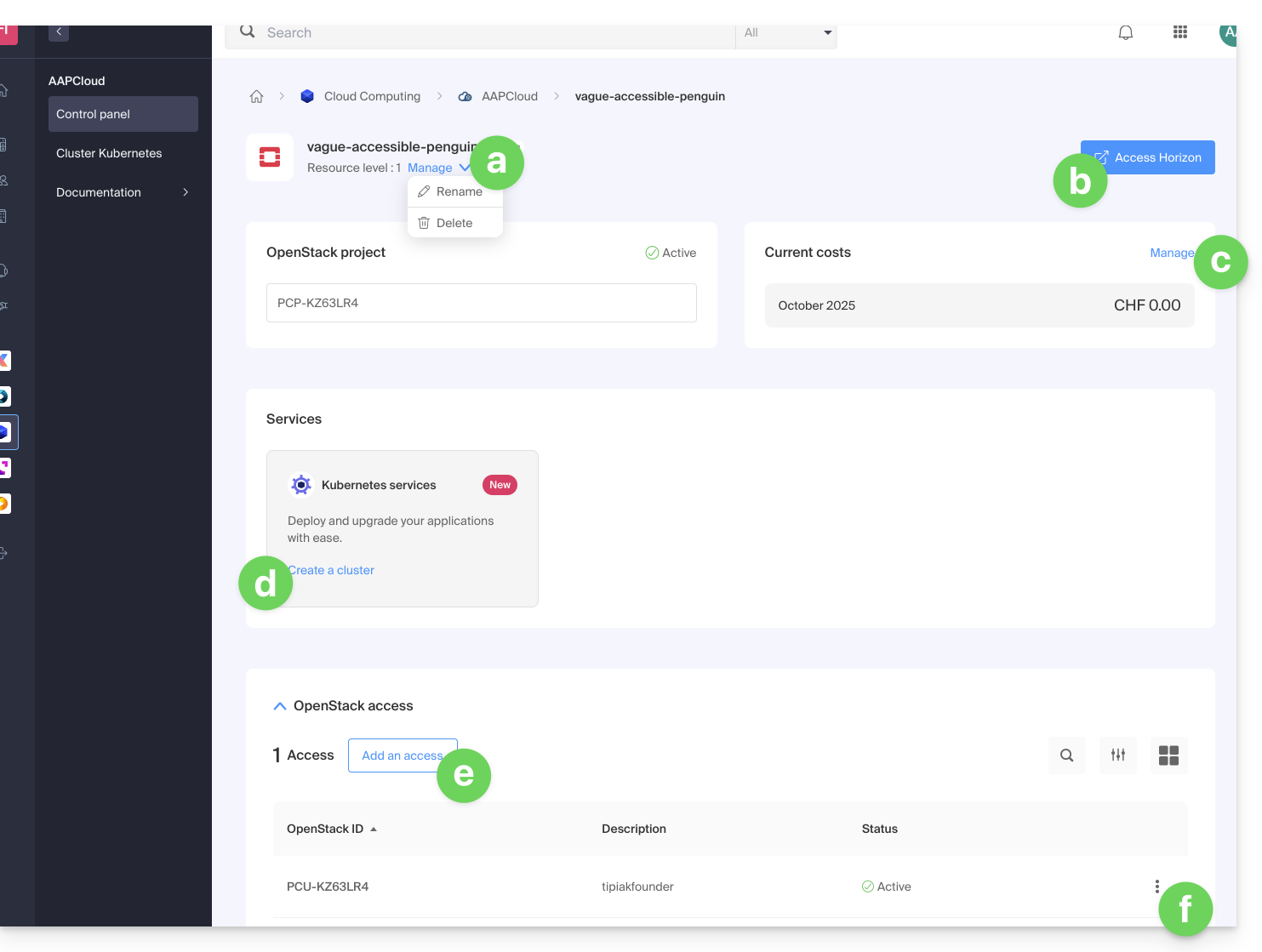Select Rename from the Manage menu

pyautogui.click(x=459, y=191)
